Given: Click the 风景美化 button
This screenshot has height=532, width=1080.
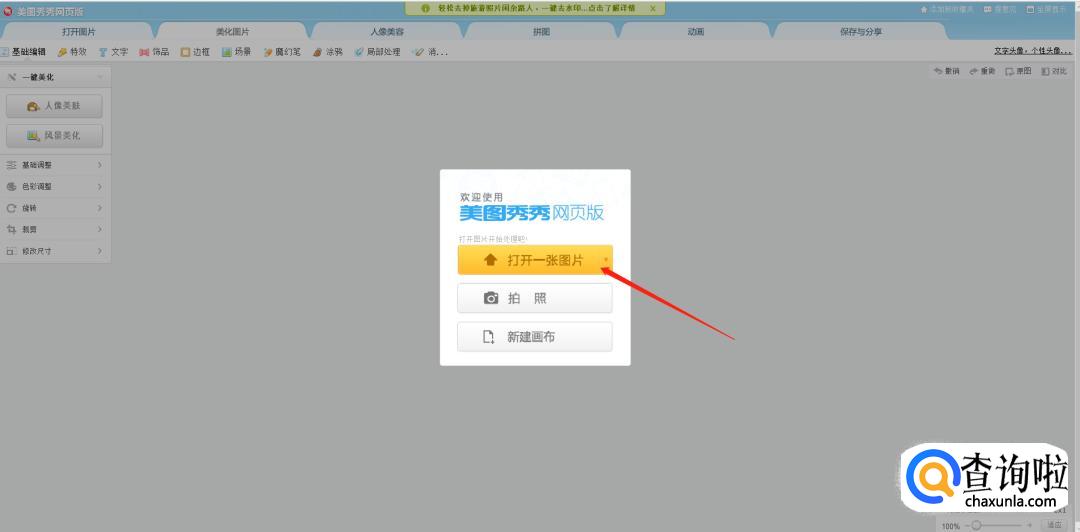Looking at the screenshot, I should pyautogui.click(x=54, y=136).
